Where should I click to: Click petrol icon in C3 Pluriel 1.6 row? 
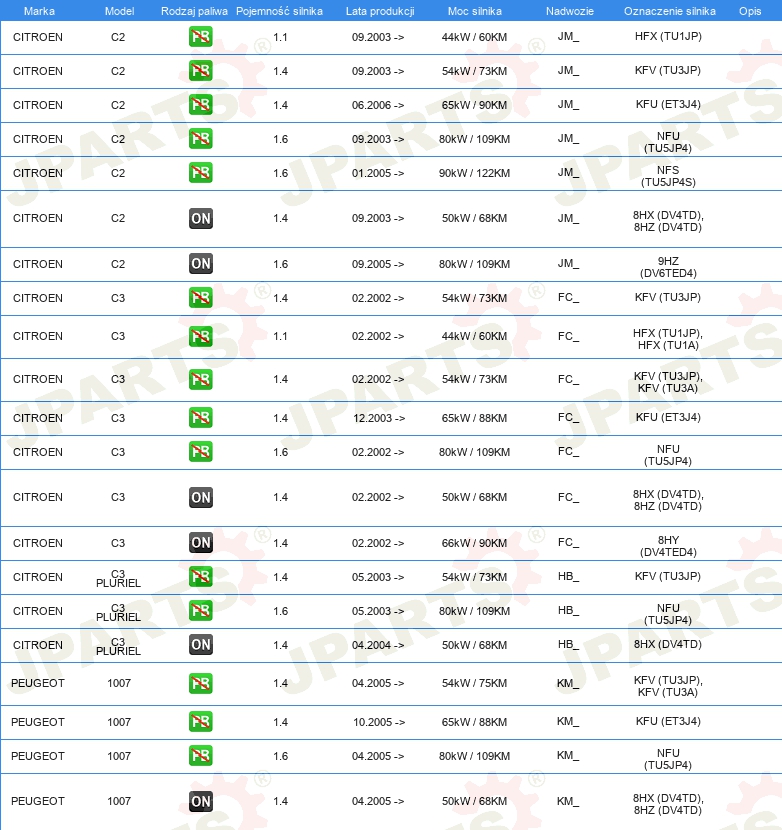(x=201, y=611)
